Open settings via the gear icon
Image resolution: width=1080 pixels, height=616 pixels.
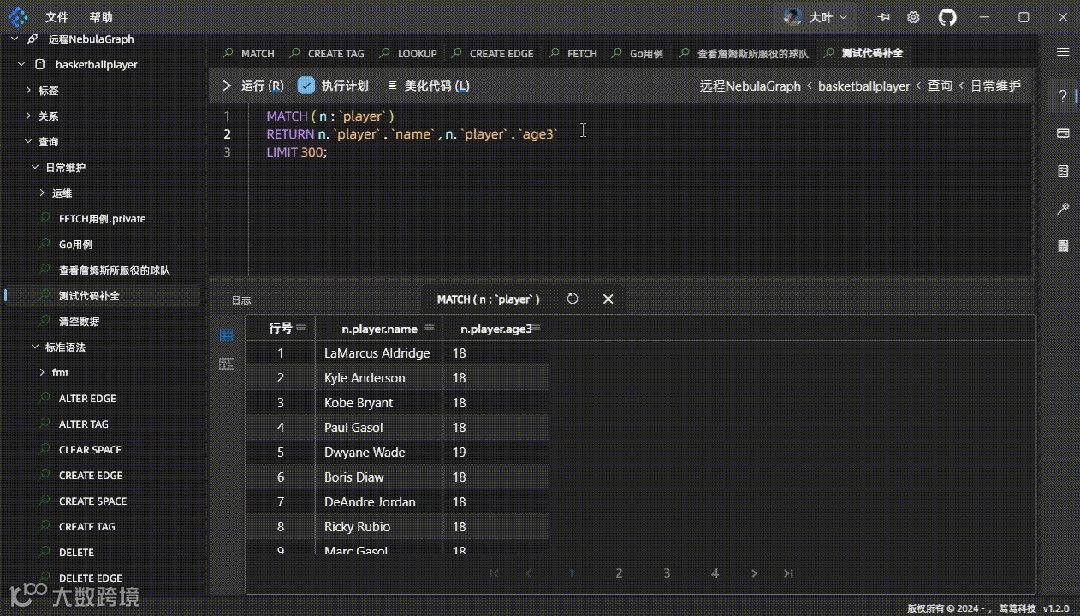[913, 17]
